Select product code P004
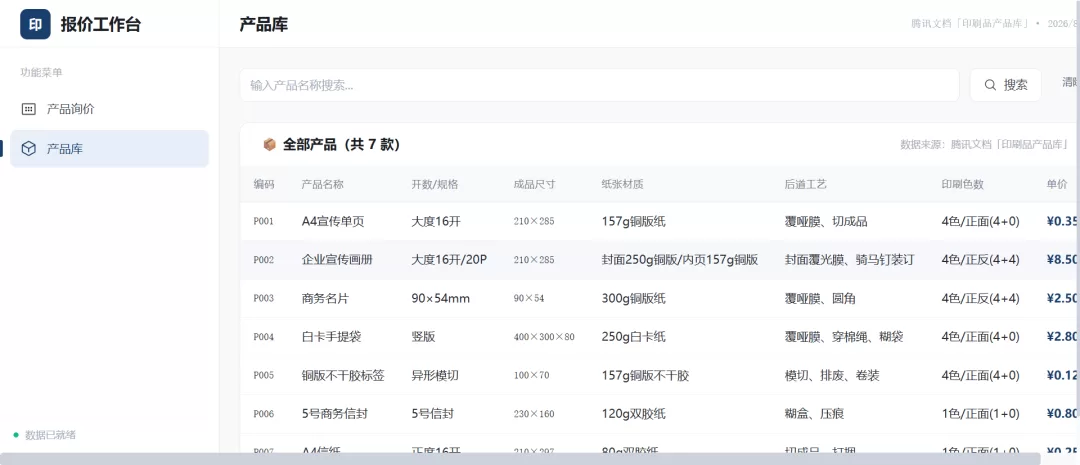This screenshot has height=465, width=1080. (264, 338)
